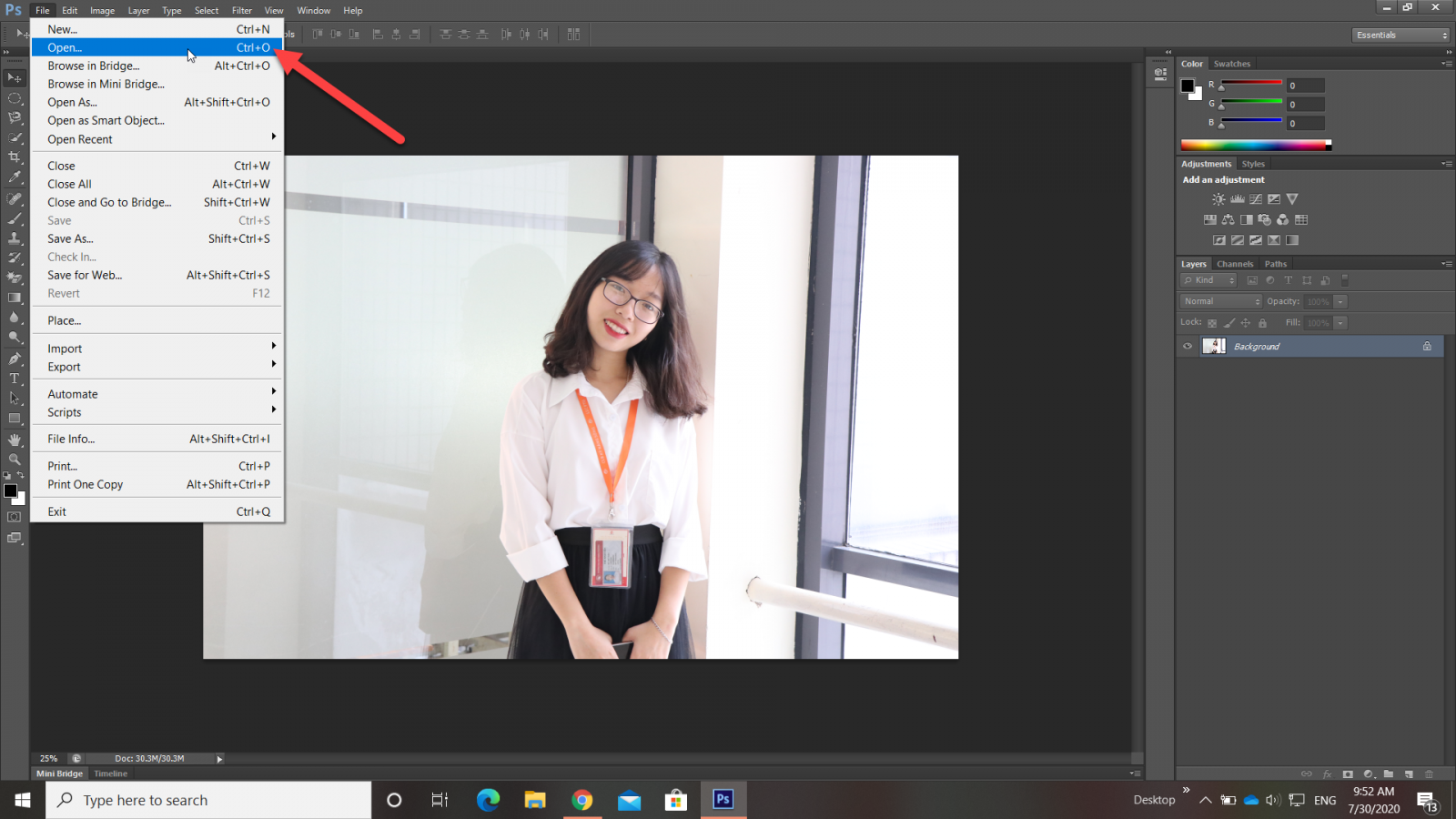Choose Open... from the File menu
The image size is (1456, 819).
[65, 48]
